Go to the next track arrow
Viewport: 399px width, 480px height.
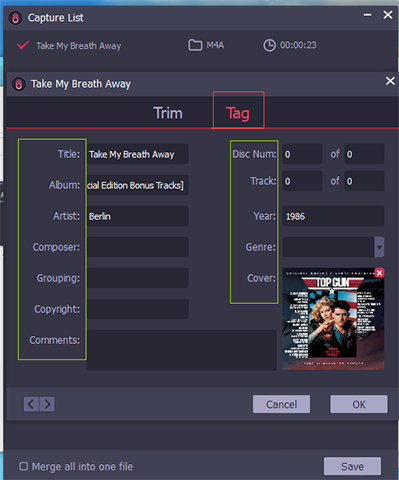[47, 404]
